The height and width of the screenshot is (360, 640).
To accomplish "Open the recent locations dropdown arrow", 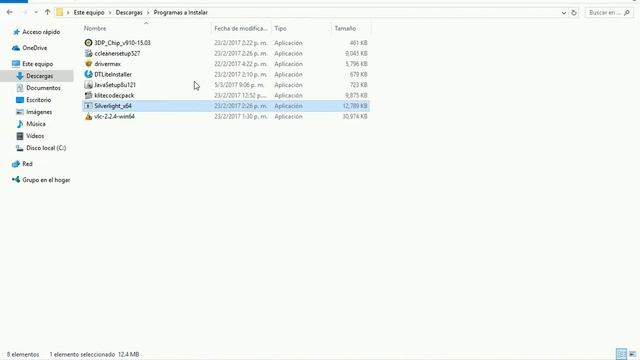I will (x=36, y=13).
